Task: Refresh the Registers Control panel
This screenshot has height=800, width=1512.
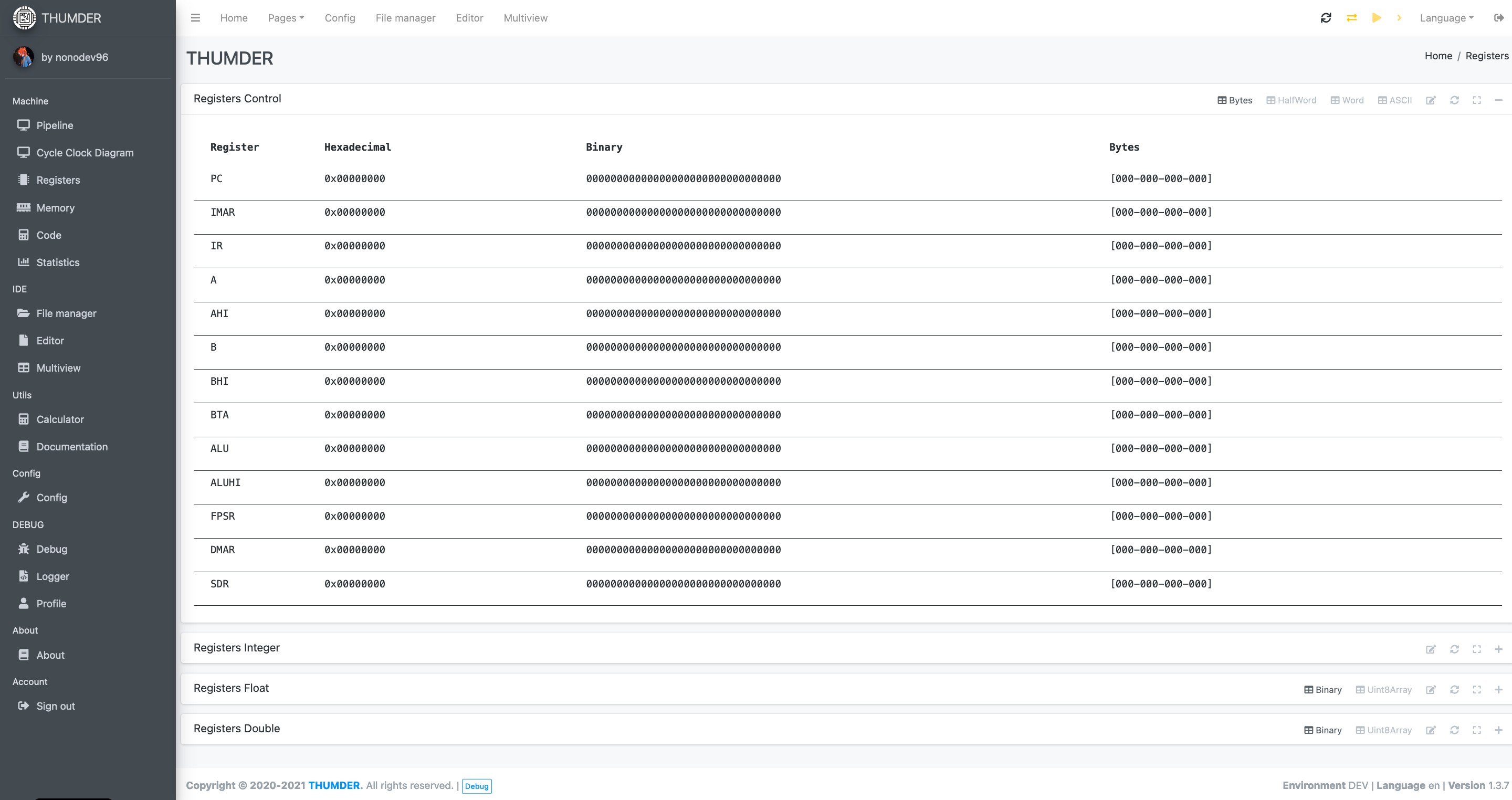Action: 1454,100
